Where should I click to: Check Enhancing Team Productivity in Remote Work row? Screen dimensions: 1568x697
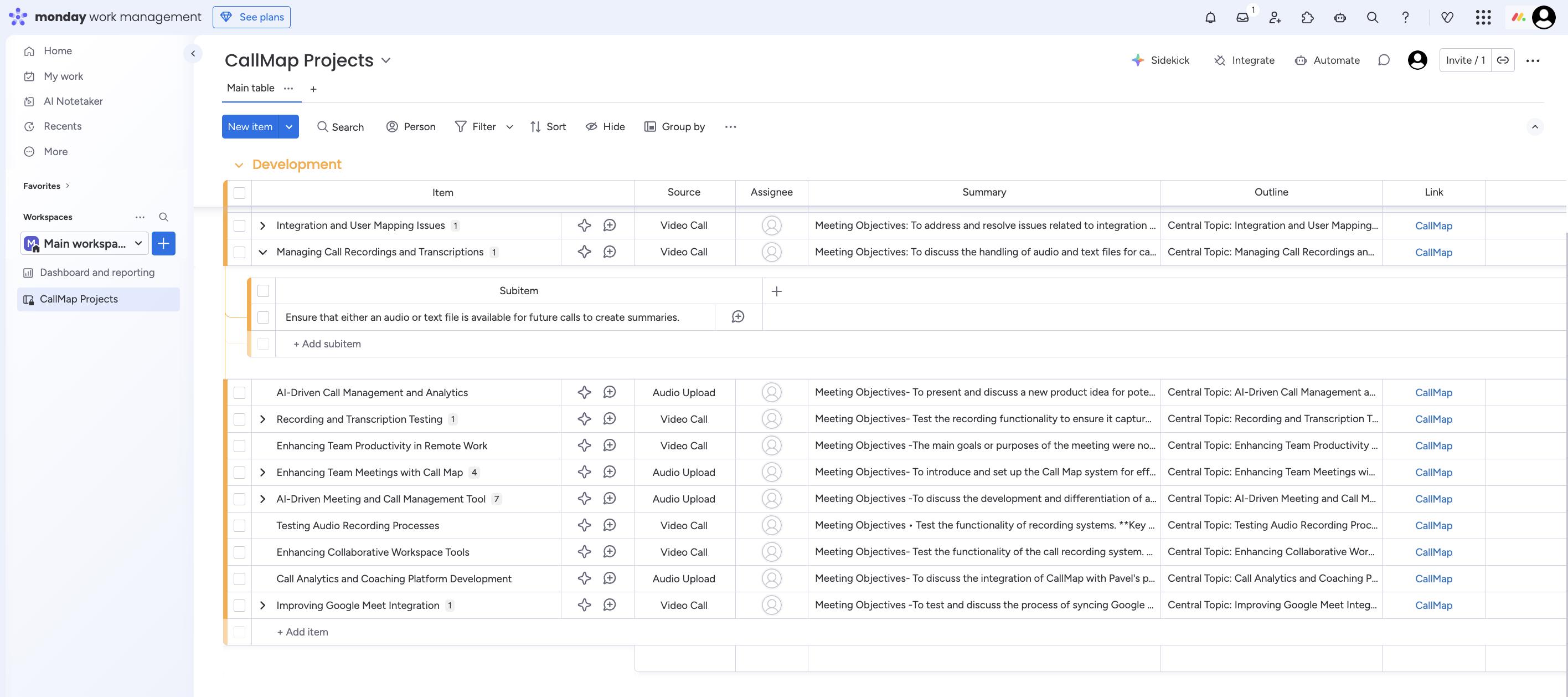[x=239, y=446]
